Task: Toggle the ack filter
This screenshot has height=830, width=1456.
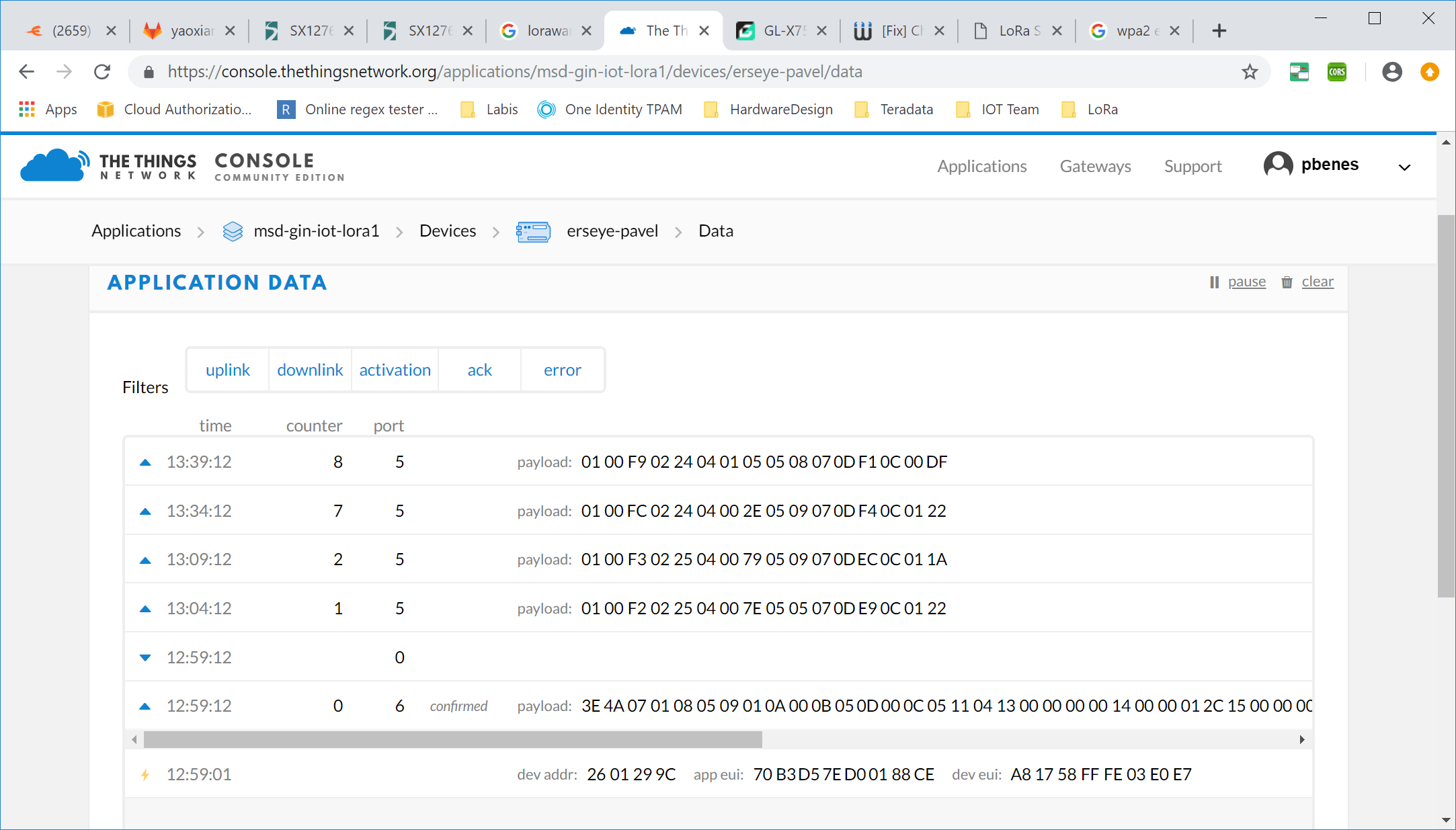Action: 480,370
